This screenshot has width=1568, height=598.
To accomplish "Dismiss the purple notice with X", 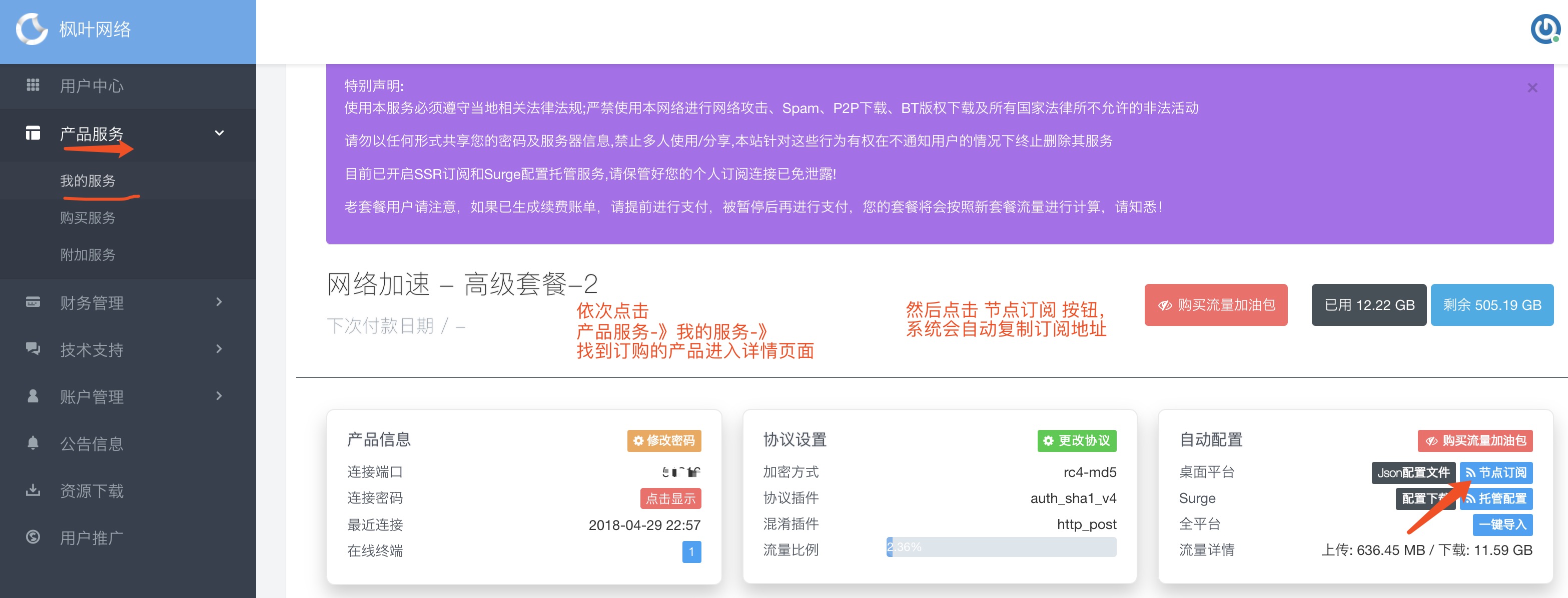I will [x=1532, y=88].
